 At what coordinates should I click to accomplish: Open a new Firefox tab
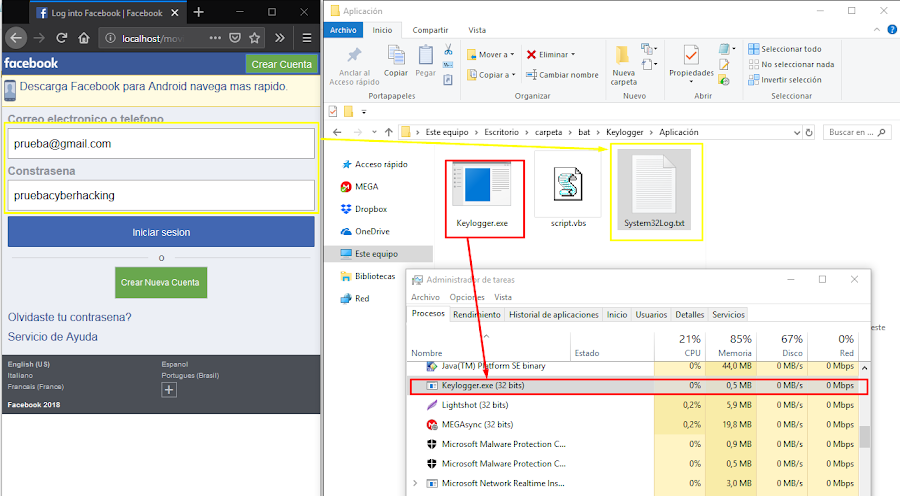(199, 12)
